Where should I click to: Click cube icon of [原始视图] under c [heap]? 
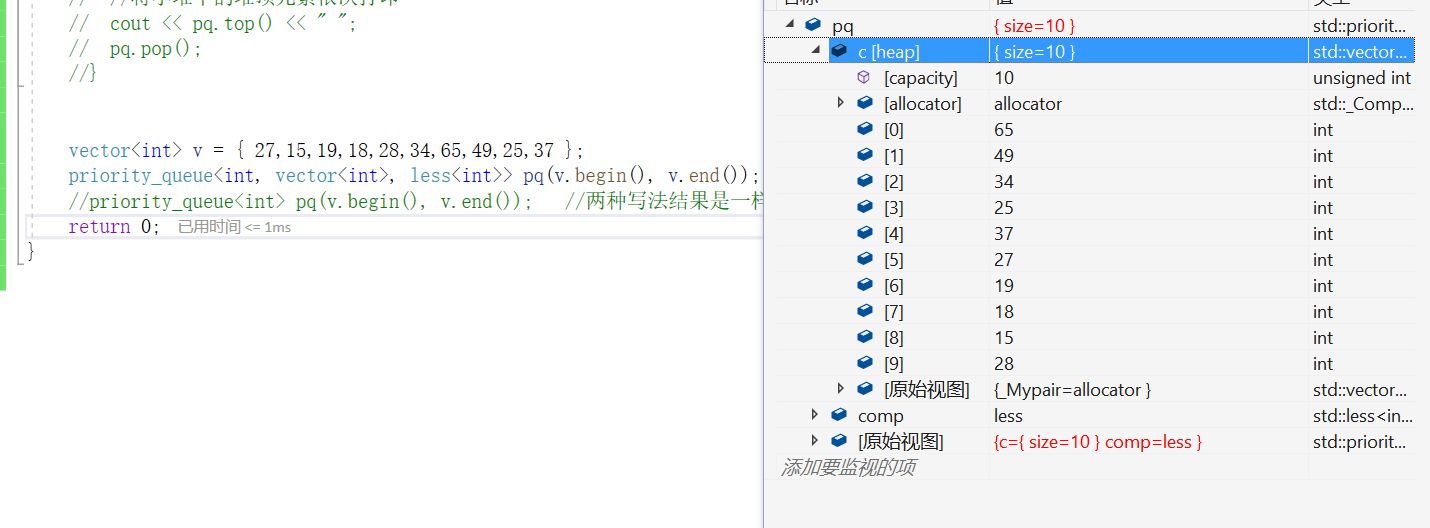pyautogui.click(x=865, y=389)
